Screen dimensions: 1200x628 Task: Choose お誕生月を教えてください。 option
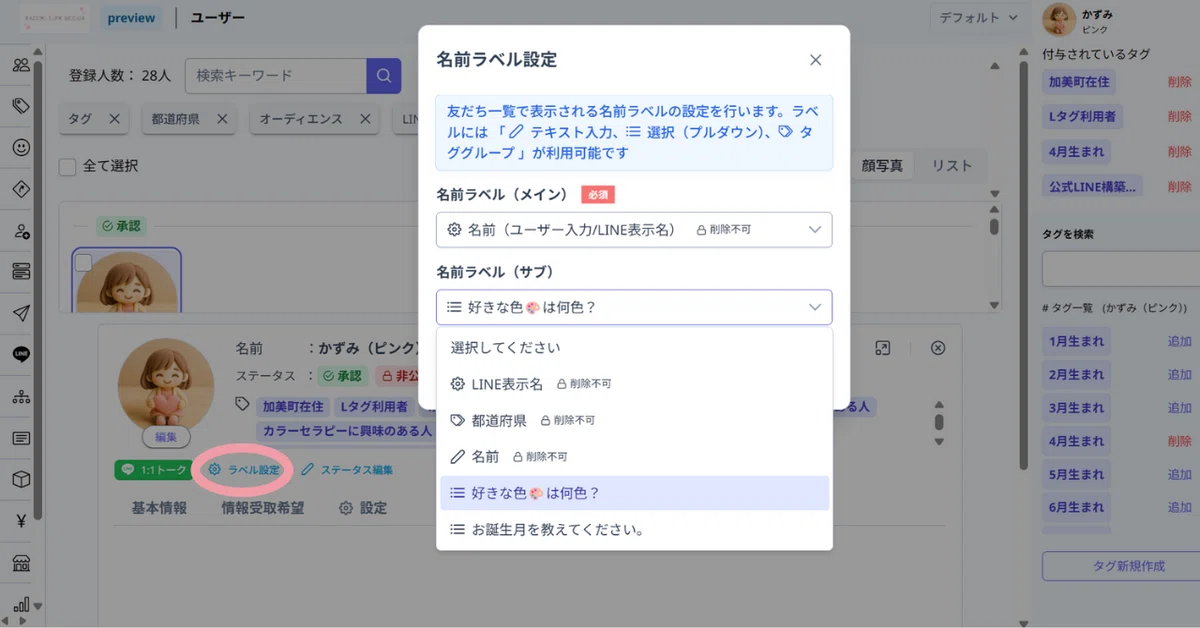coord(634,529)
